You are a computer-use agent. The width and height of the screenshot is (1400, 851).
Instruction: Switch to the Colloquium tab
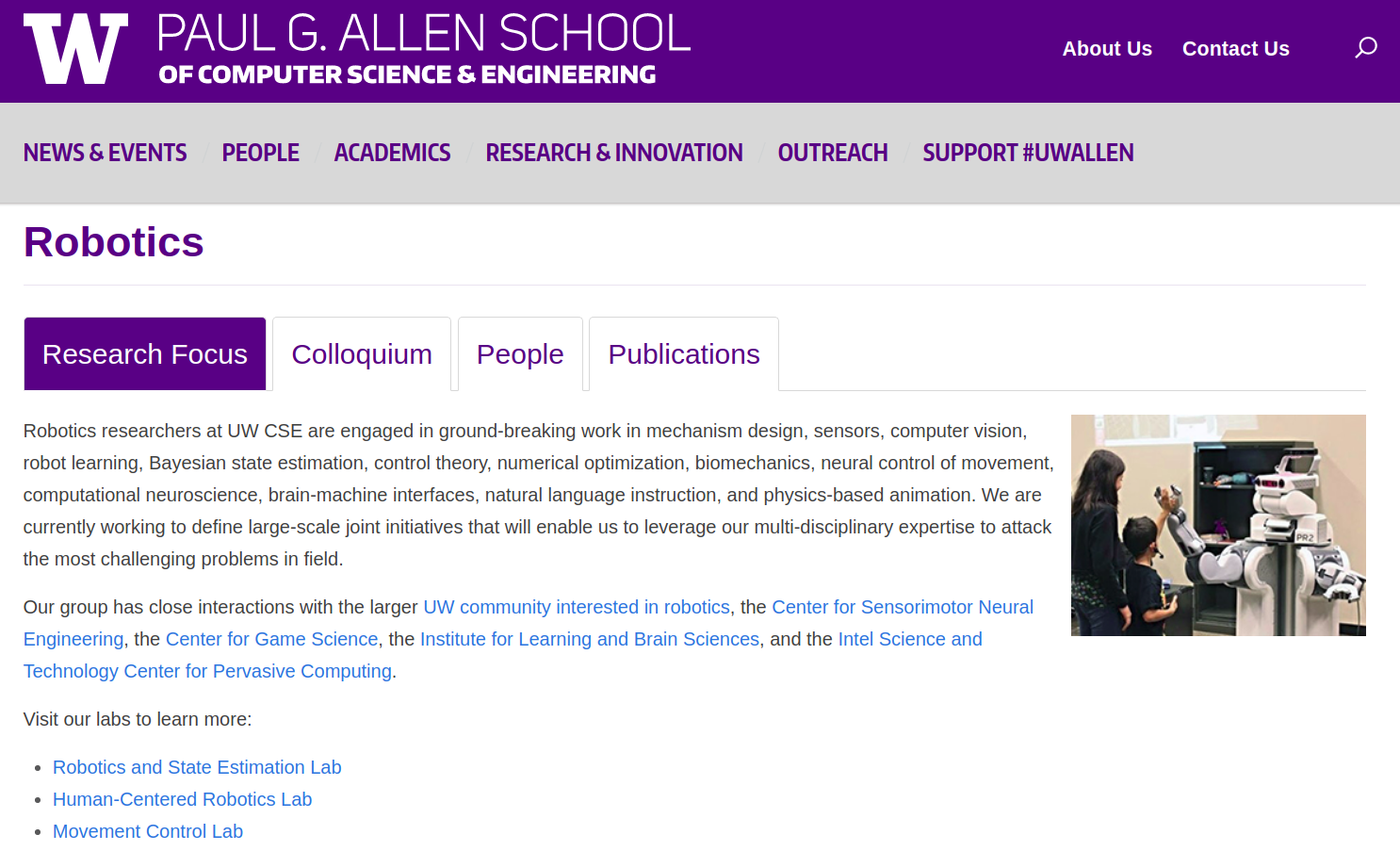tap(362, 354)
